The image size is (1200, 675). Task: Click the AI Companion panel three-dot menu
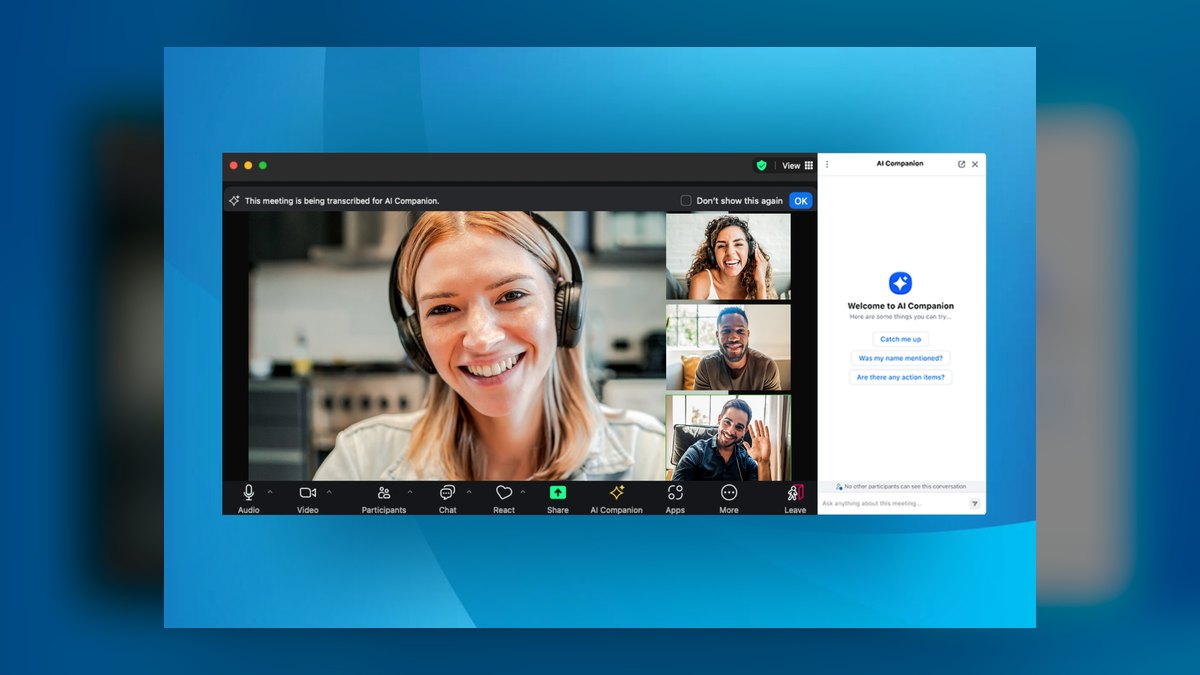tap(827, 164)
